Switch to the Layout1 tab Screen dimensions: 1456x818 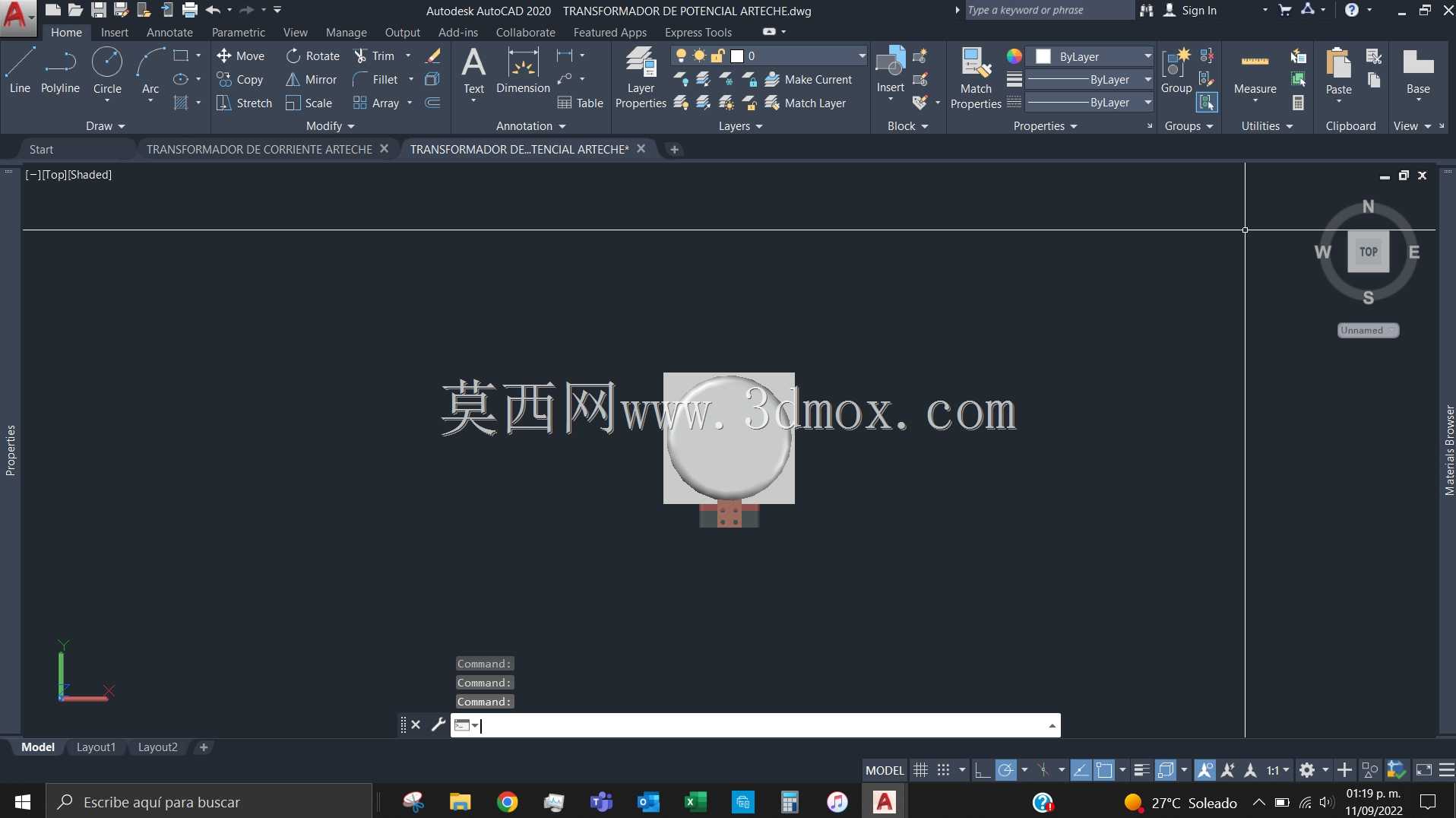[x=96, y=747]
